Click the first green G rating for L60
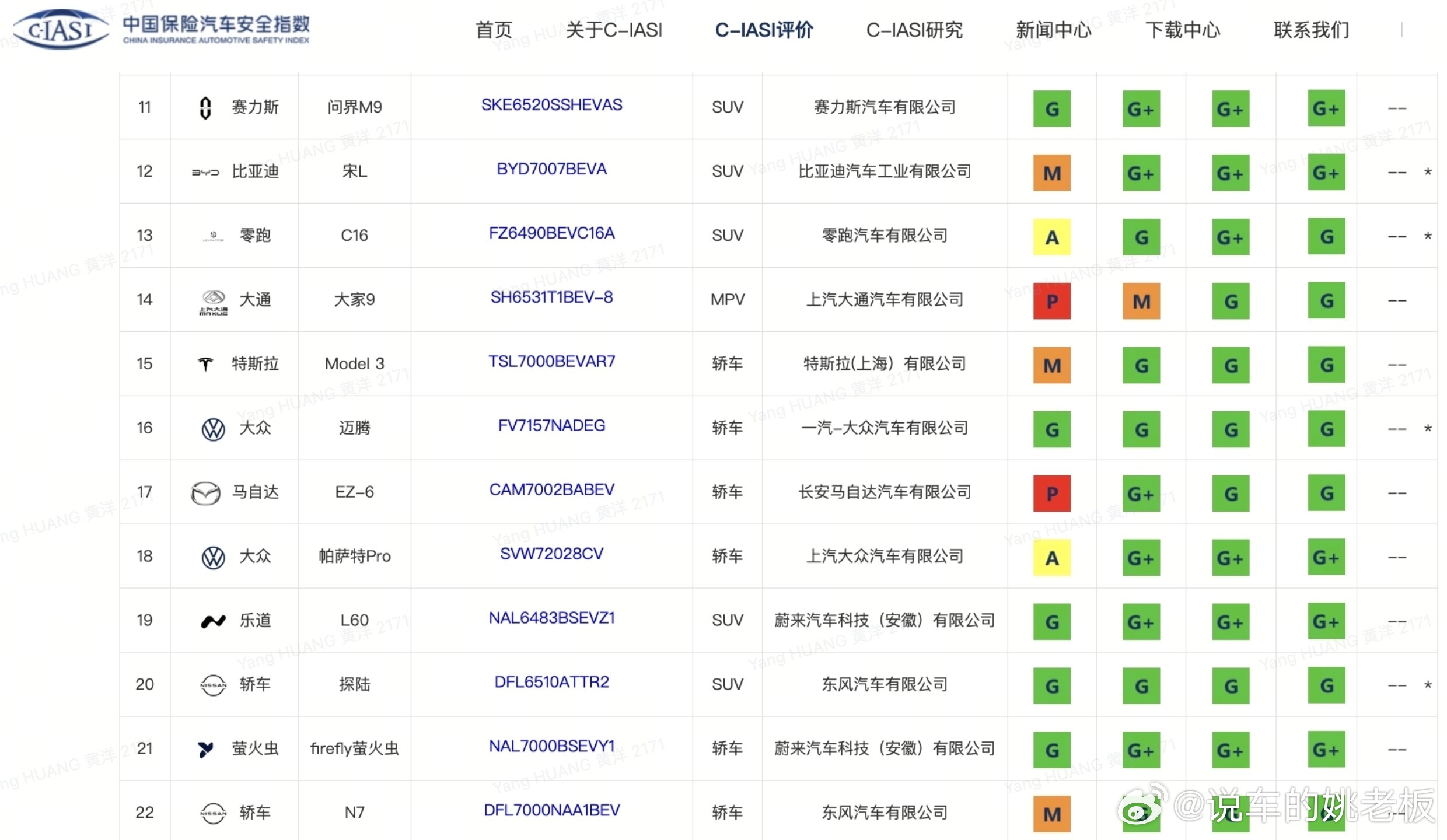Screen dimensions: 1447x840 (x=1052, y=622)
